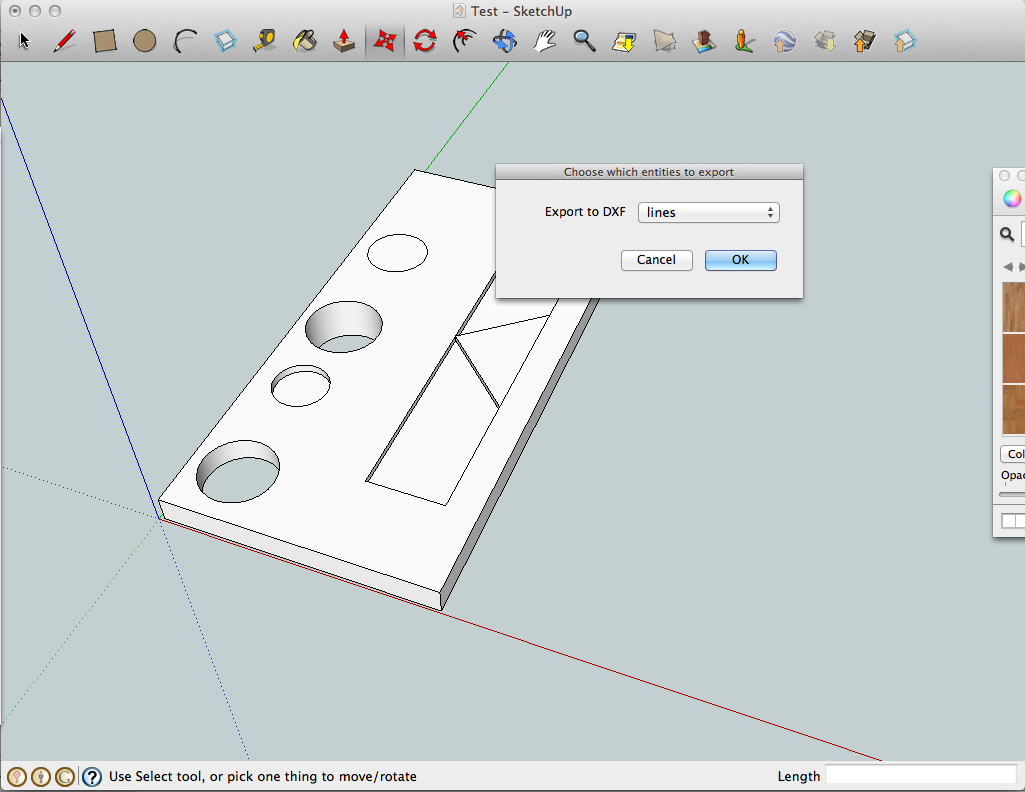Open Help via the question mark icon
This screenshot has width=1025, height=792.
91,776
